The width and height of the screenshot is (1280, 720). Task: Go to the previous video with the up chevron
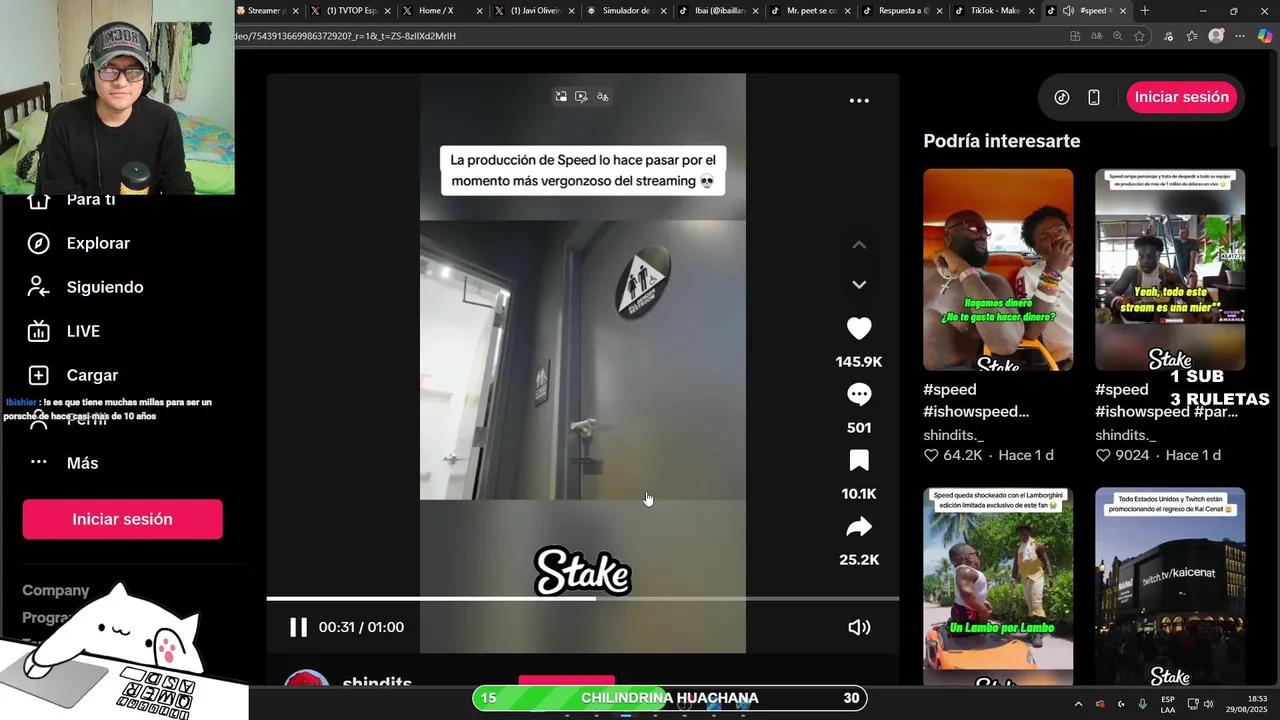point(859,245)
